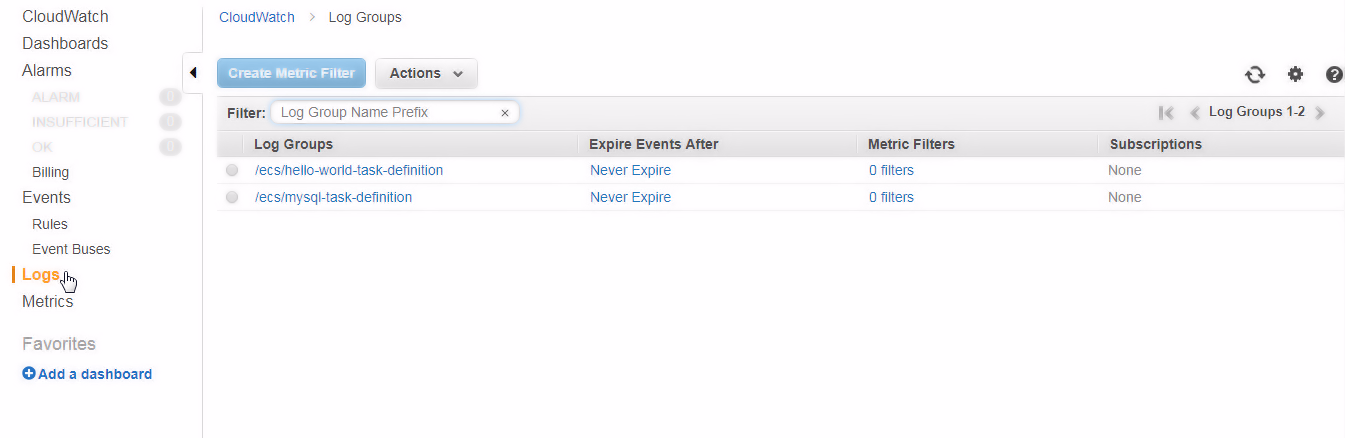Open CloudWatch in the sidebar
1345x438 pixels.
65,16
